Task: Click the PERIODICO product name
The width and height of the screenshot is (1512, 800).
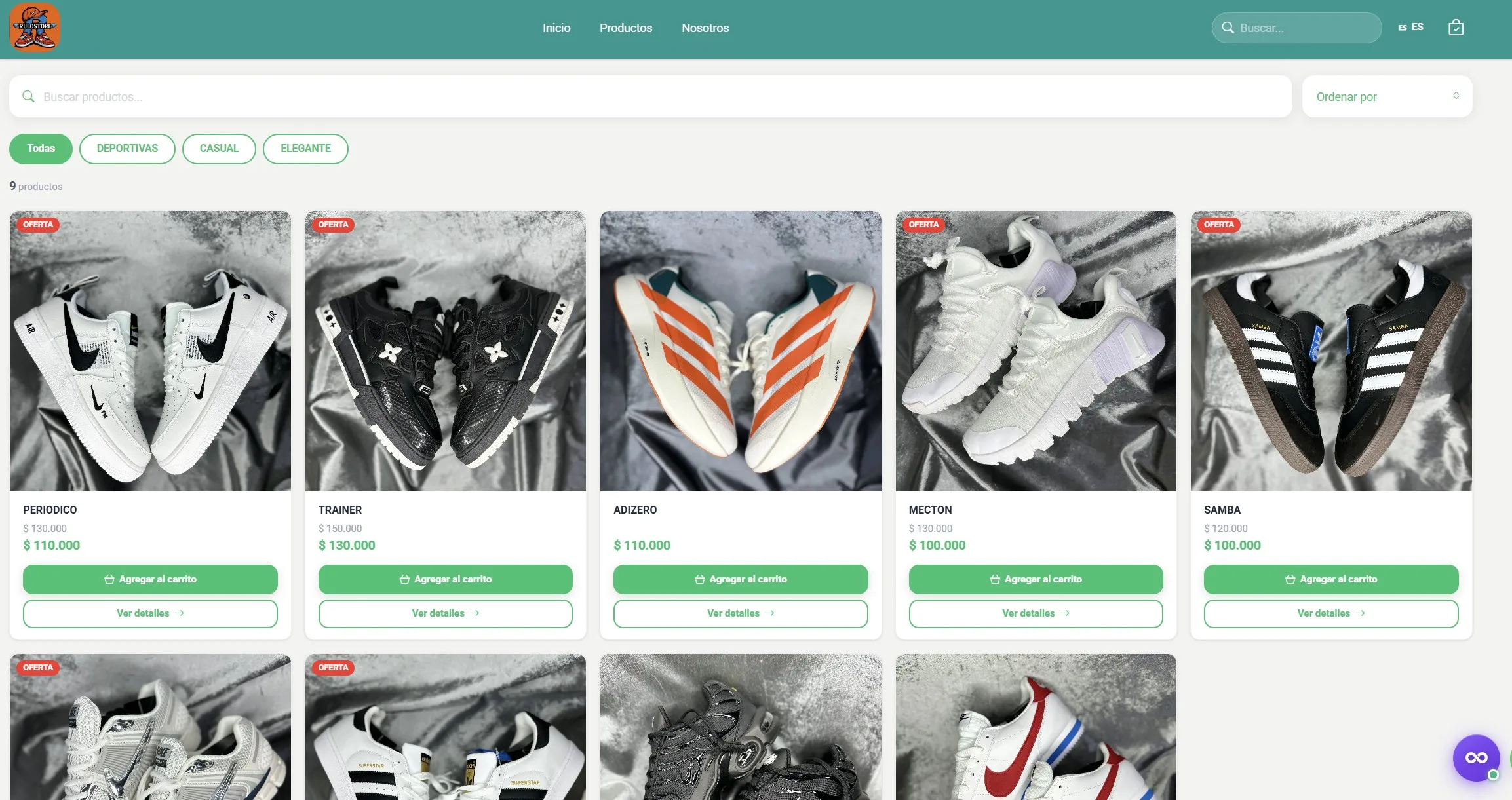Action: [x=50, y=510]
